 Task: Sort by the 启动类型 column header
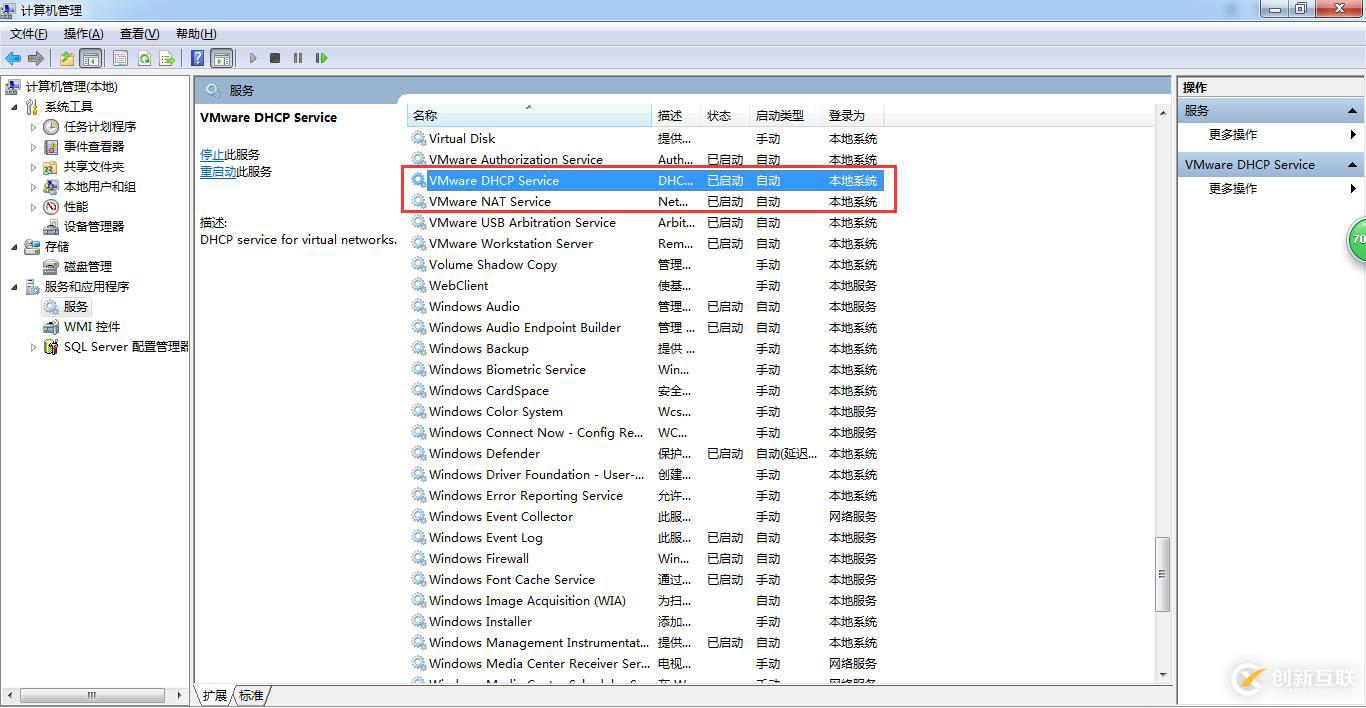pyautogui.click(x=786, y=115)
